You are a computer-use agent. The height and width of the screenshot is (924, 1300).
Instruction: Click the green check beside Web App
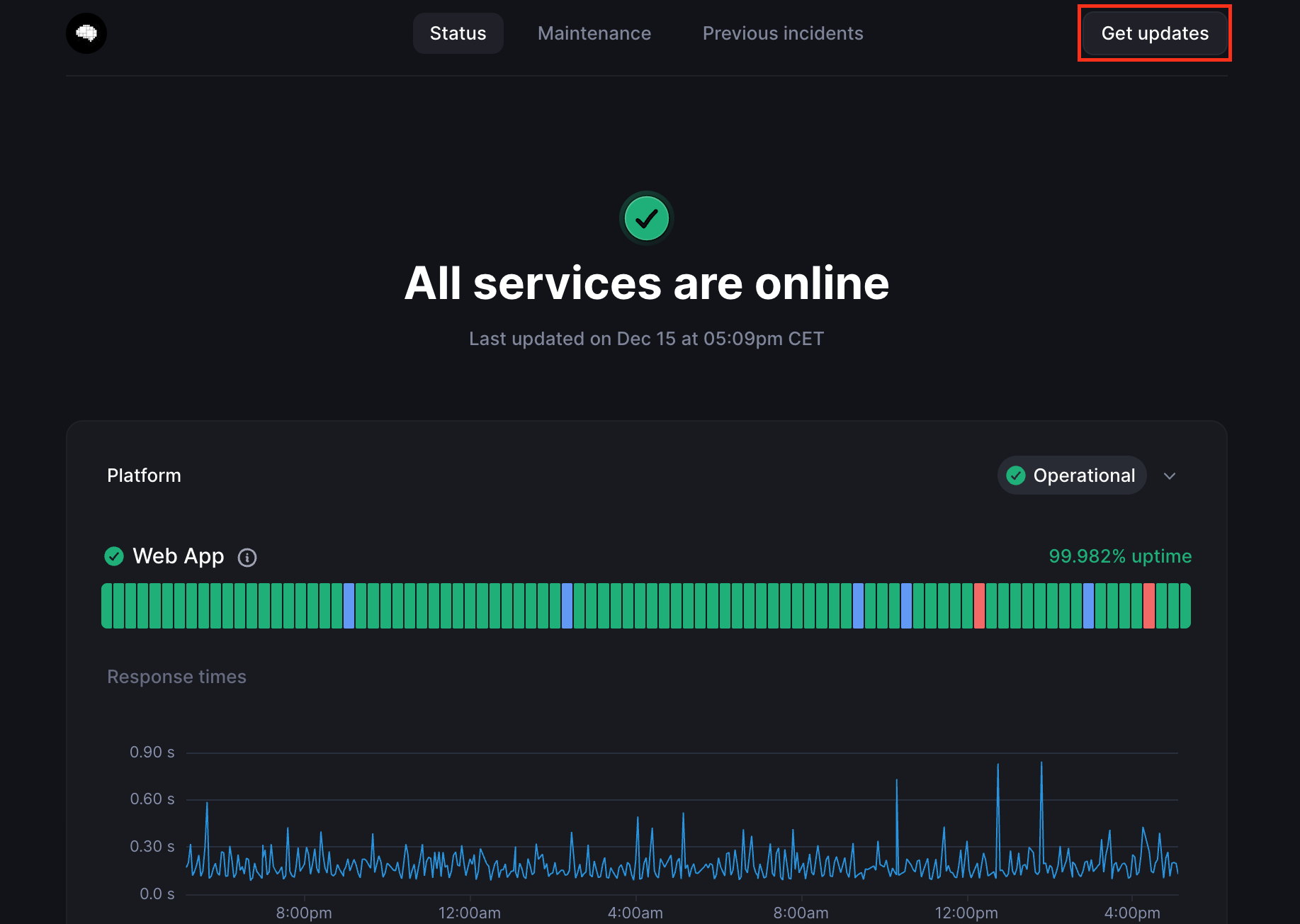click(x=114, y=556)
